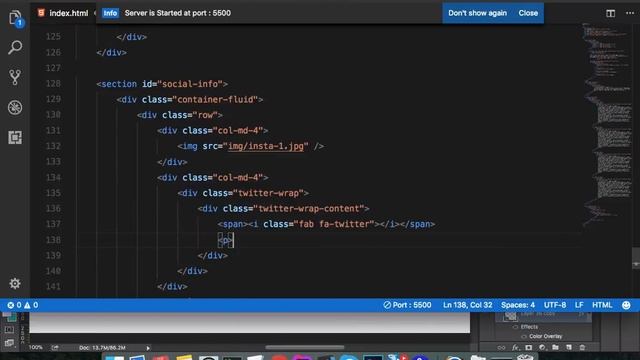Open the editor More Actions menu

point(630,13)
